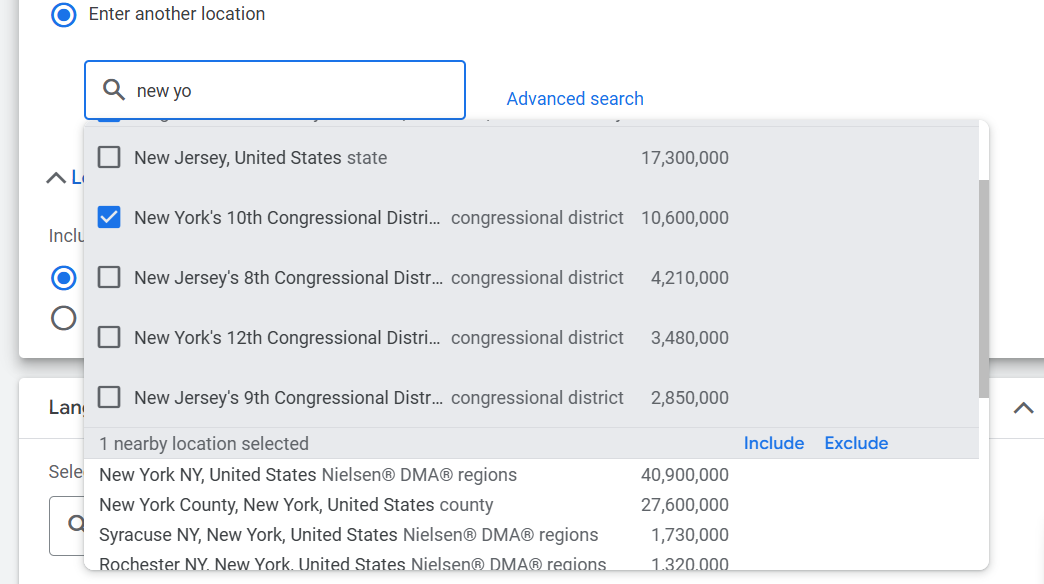Select the 'Enter another location' radio button
The width and height of the screenshot is (1044, 584).
[x=64, y=15]
